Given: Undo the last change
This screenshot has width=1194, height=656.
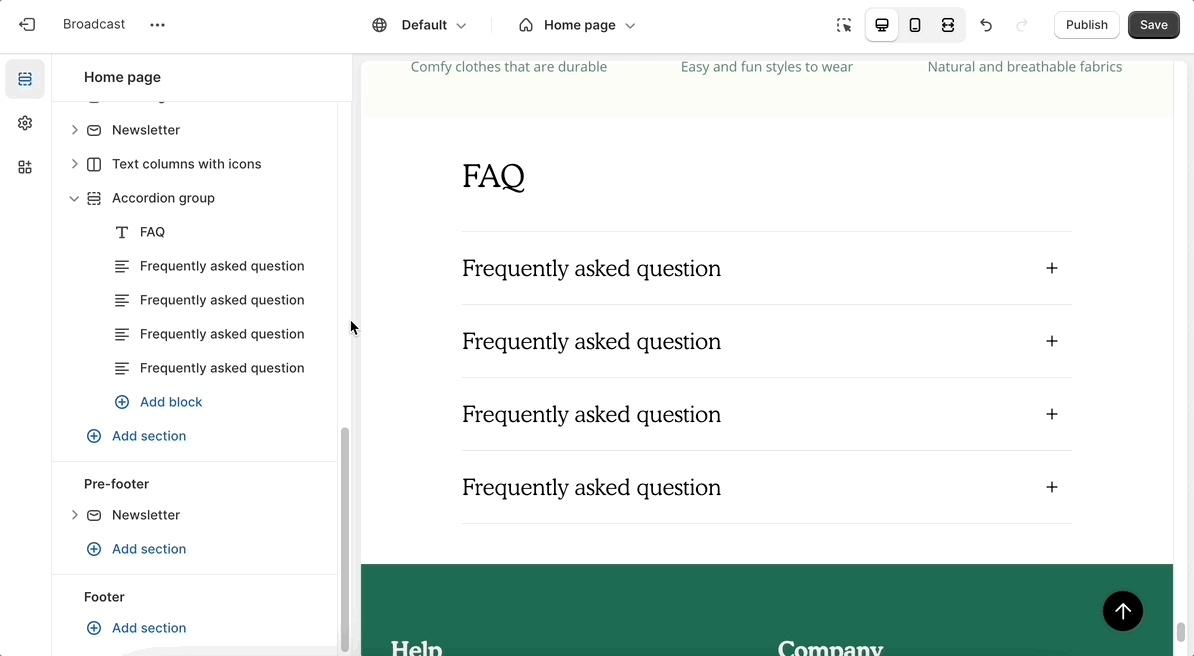Looking at the screenshot, I should (x=986, y=25).
